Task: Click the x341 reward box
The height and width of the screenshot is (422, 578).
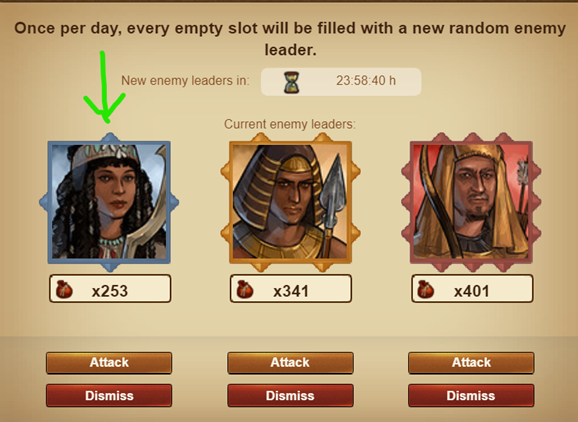Action: 291,289
